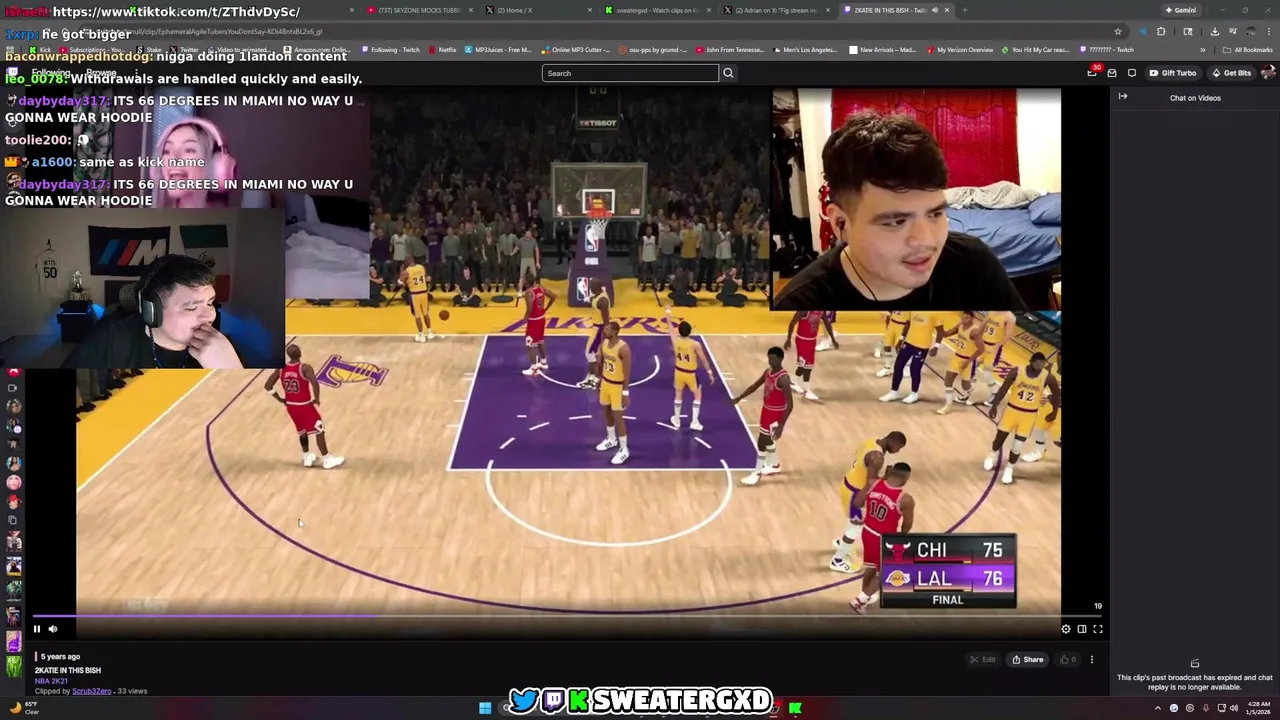Click the Get Bits button
Image resolution: width=1280 pixels, height=720 pixels.
click(1231, 73)
